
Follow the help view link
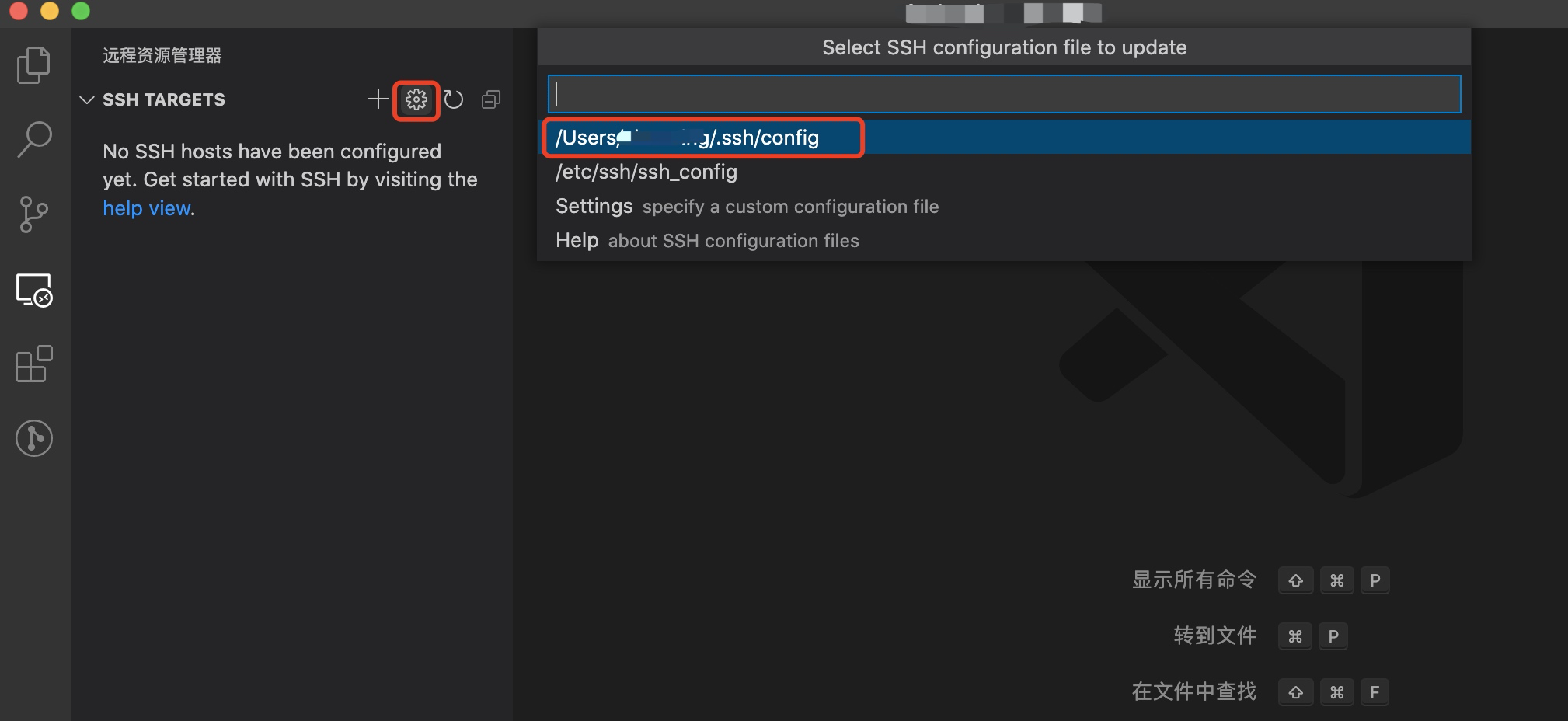click(x=147, y=208)
